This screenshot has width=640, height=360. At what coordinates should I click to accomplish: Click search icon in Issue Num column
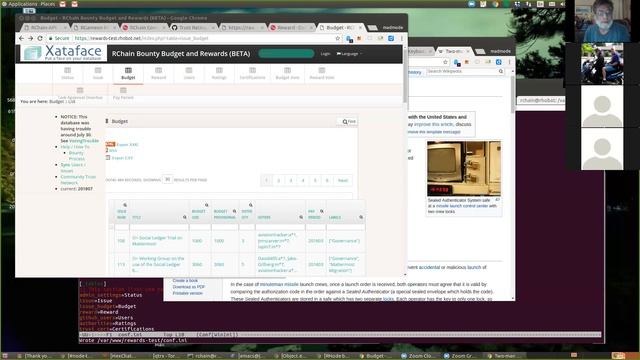125,205
